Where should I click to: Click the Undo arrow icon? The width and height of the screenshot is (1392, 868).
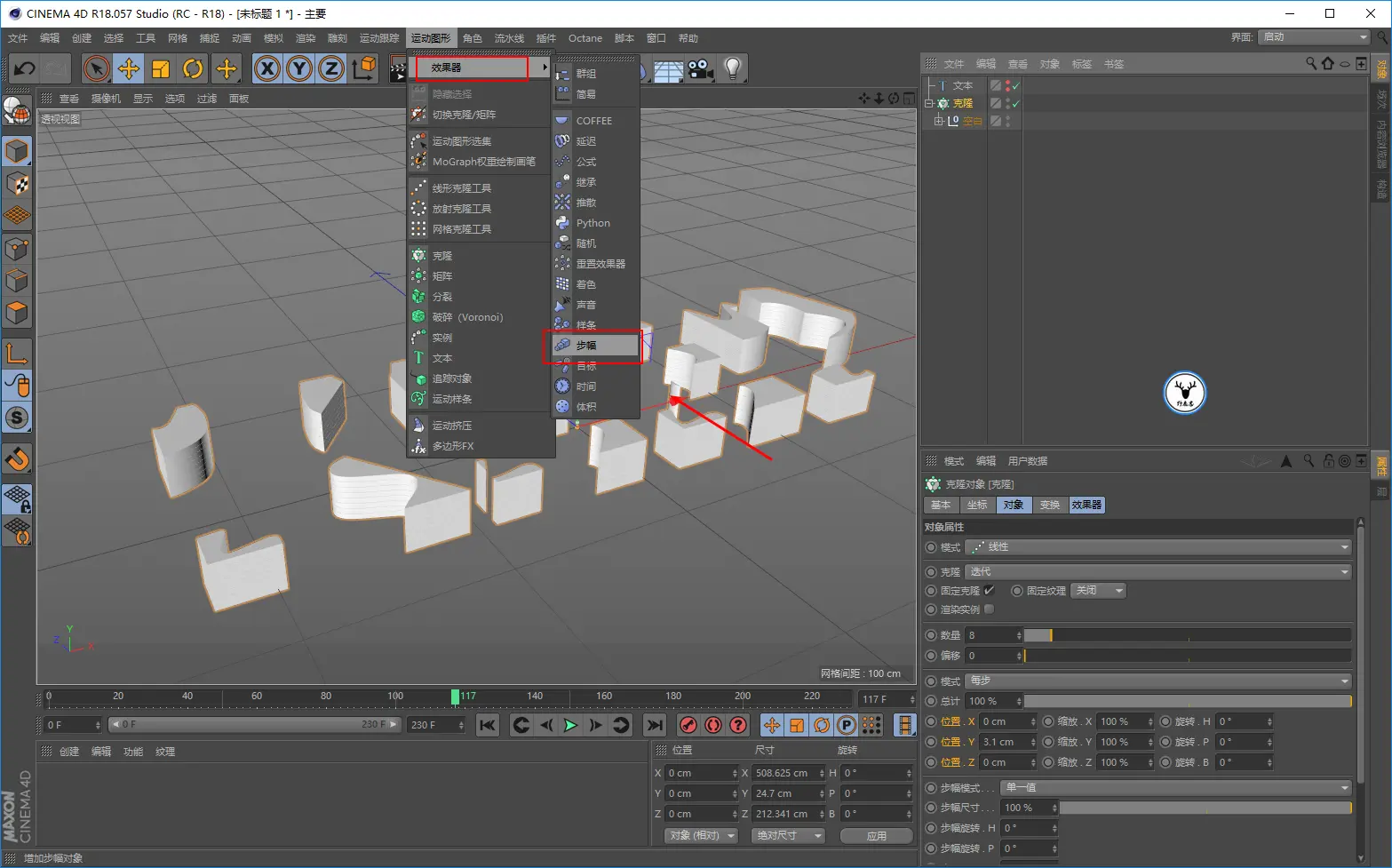click(x=25, y=68)
